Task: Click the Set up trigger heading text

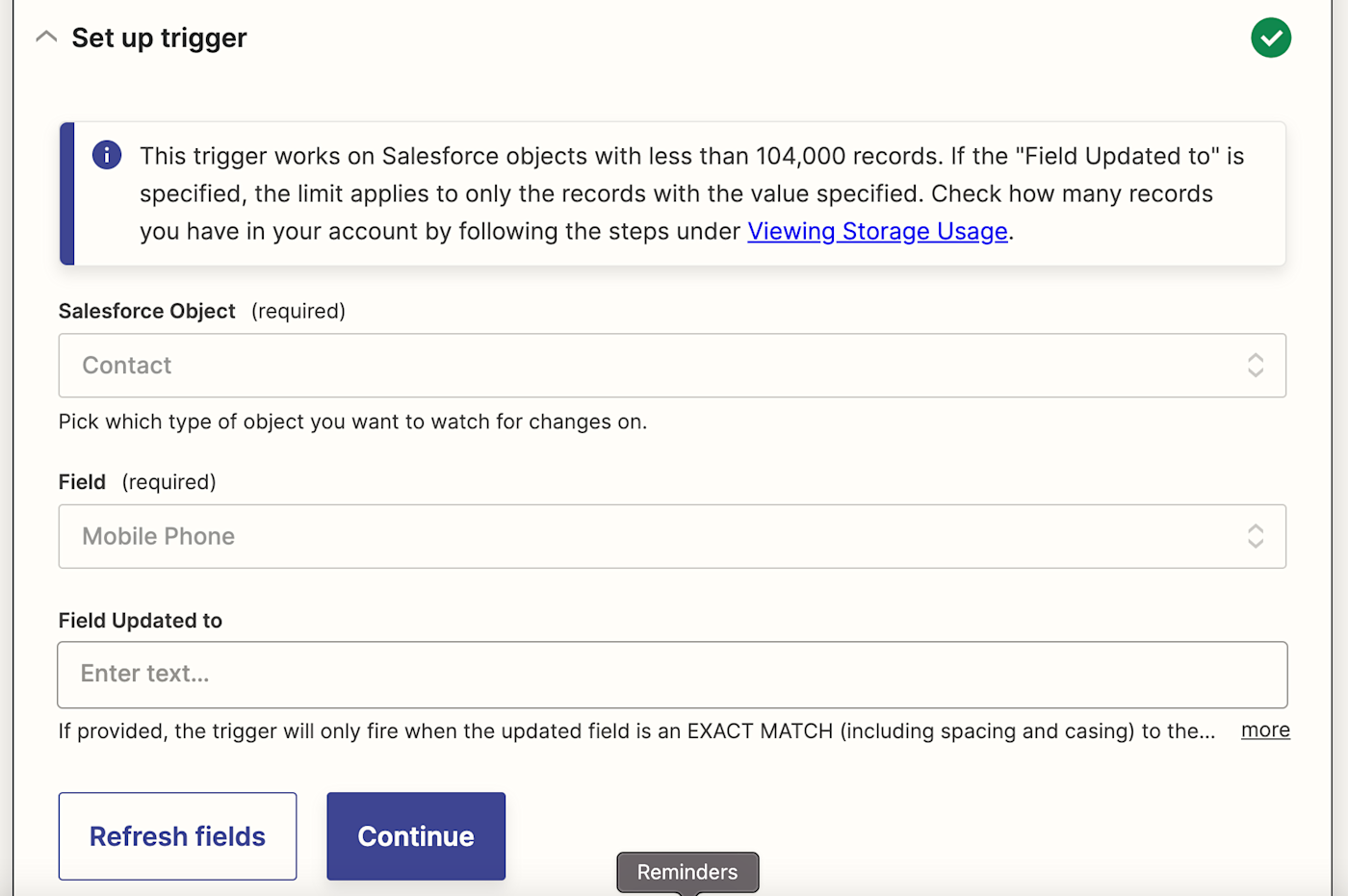Action: [160, 38]
